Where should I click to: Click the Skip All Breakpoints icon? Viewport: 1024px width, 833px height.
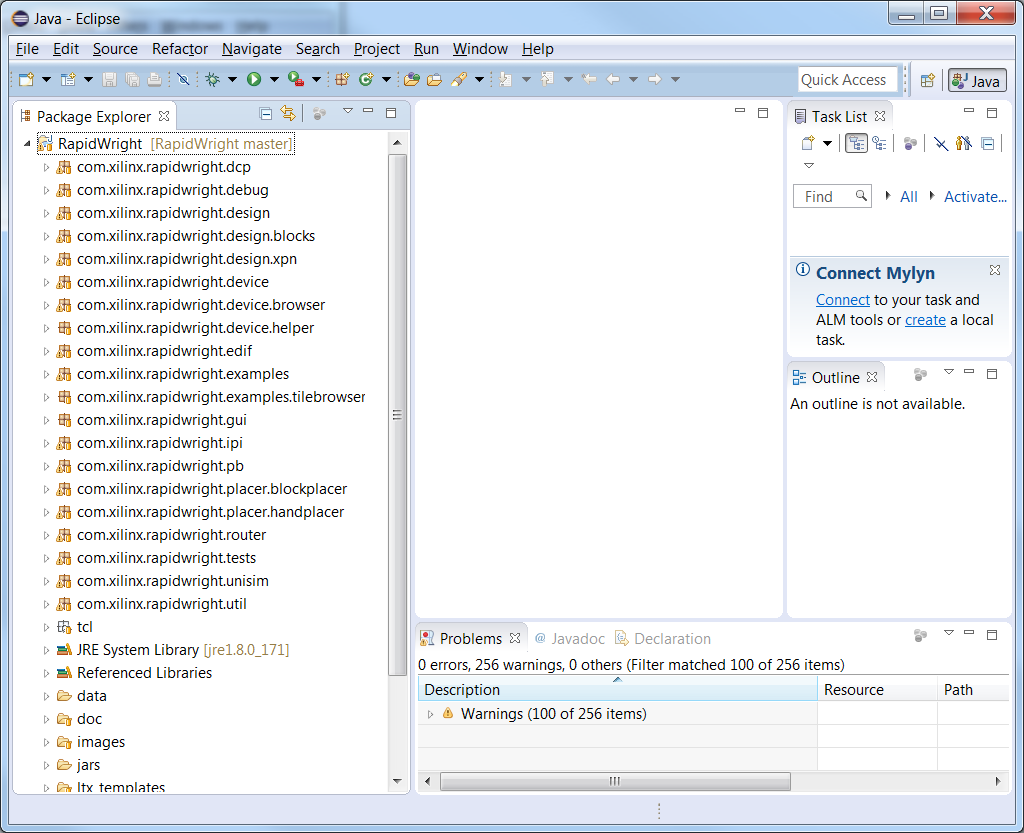pos(184,80)
